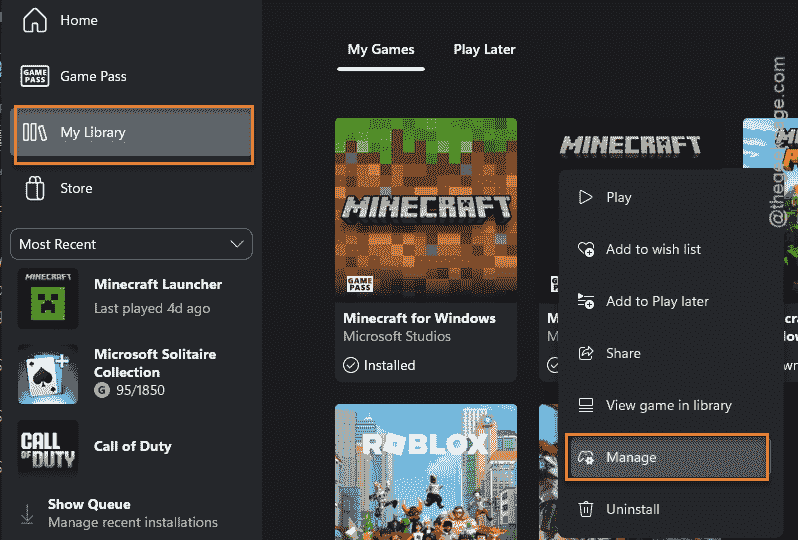Click the Play triangle icon in context menu
This screenshot has width=798, height=540.
pyautogui.click(x=586, y=197)
